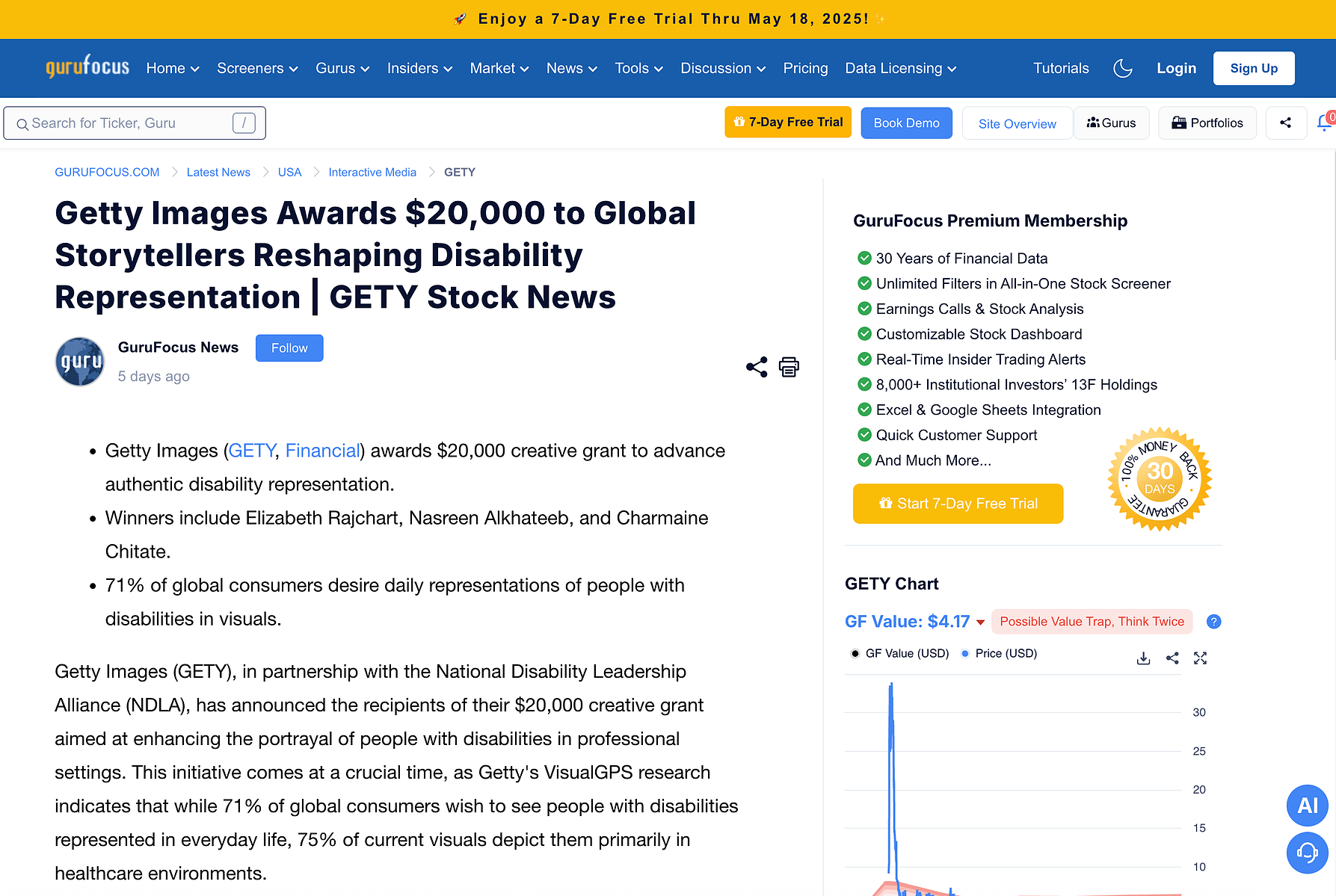Expand the Screeners menu
The image size is (1336, 896).
pyautogui.click(x=257, y=68)
